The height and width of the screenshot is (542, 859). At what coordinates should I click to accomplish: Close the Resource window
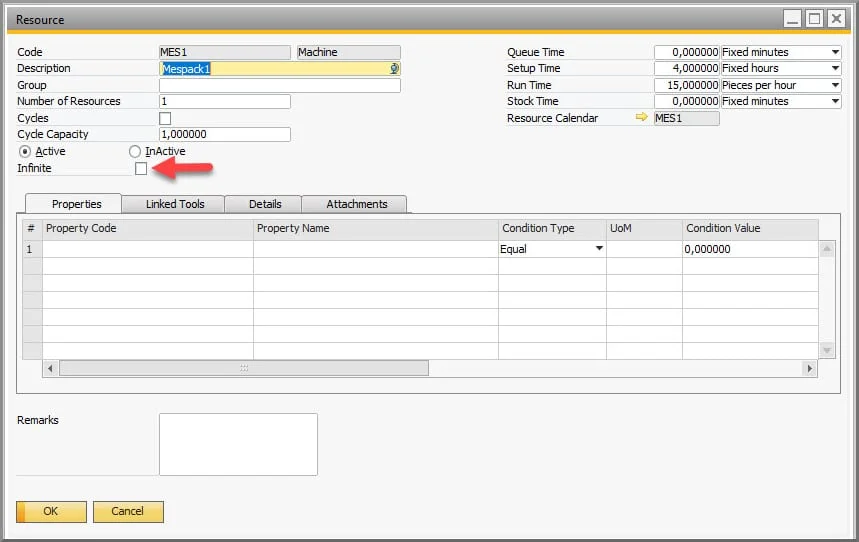[837, 19]
